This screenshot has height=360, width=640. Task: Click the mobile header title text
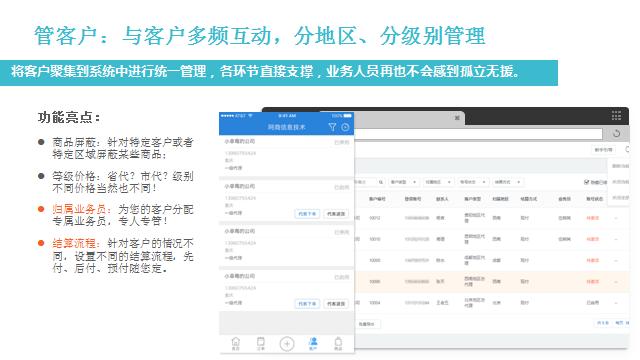pyautogui.click(x=287, y=127)
